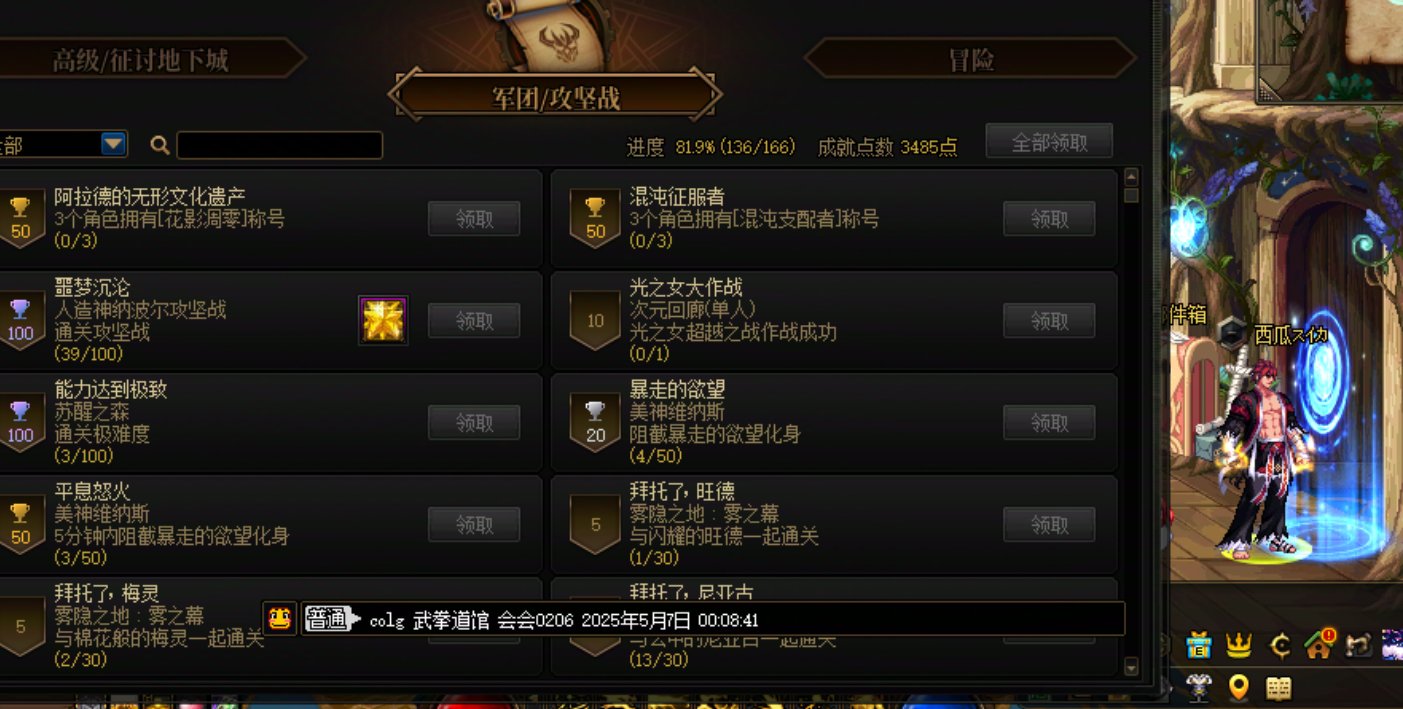Click the 全部领取 button
Image resolution: width=1403 pixels, height=709 pixels.
(1049, 142)
